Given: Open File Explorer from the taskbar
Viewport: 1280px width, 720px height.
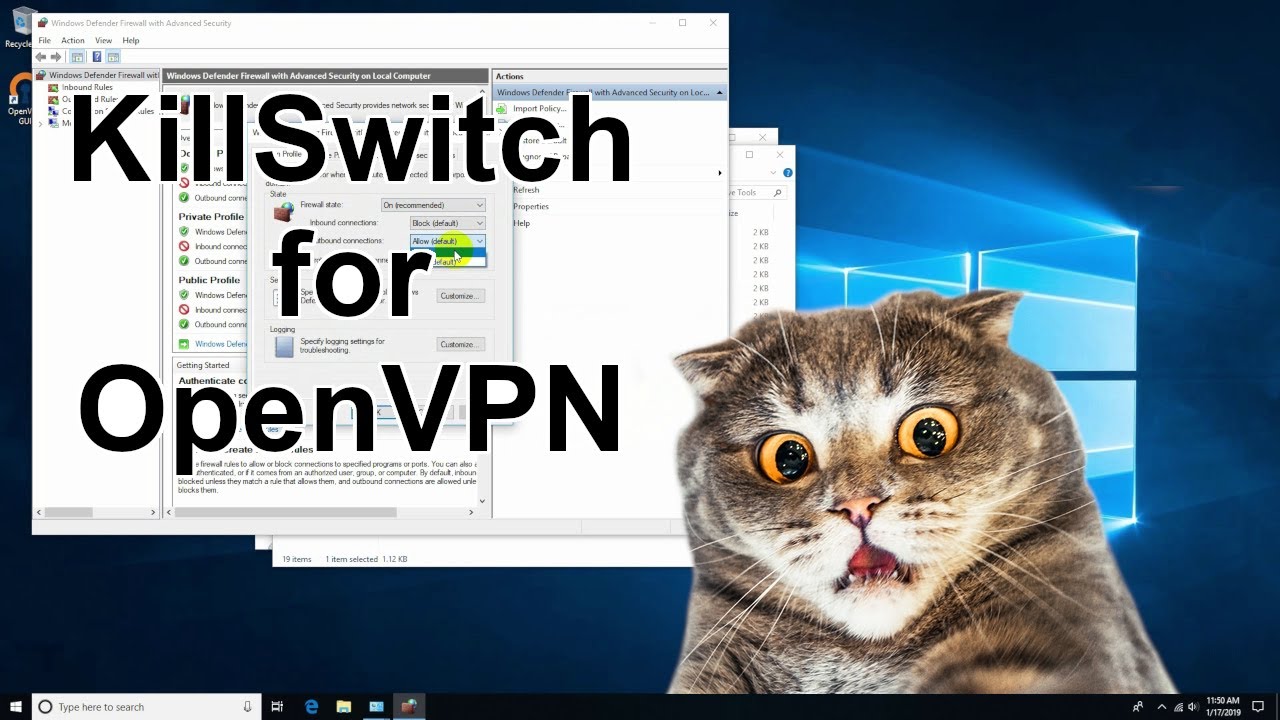Looking at the screenshot, I should [x=343, y=707].
